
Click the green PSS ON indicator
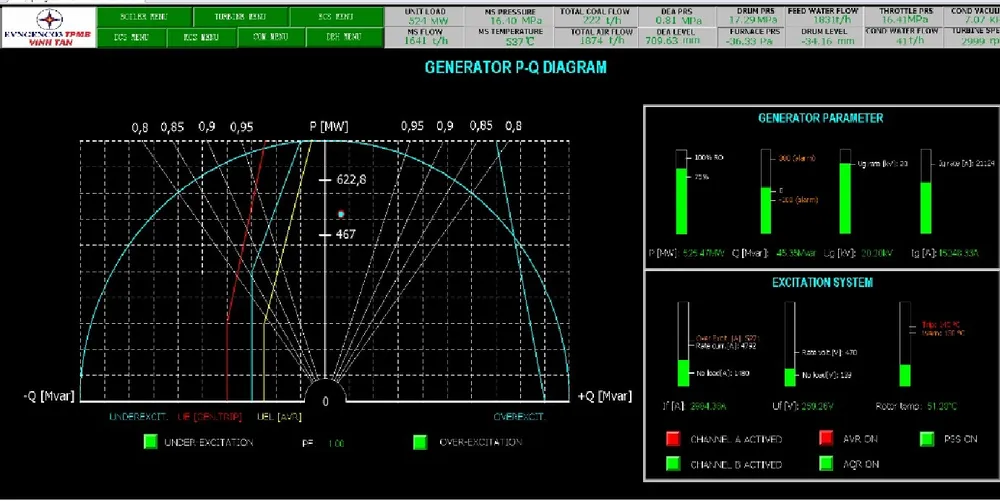tap(926, 439)
